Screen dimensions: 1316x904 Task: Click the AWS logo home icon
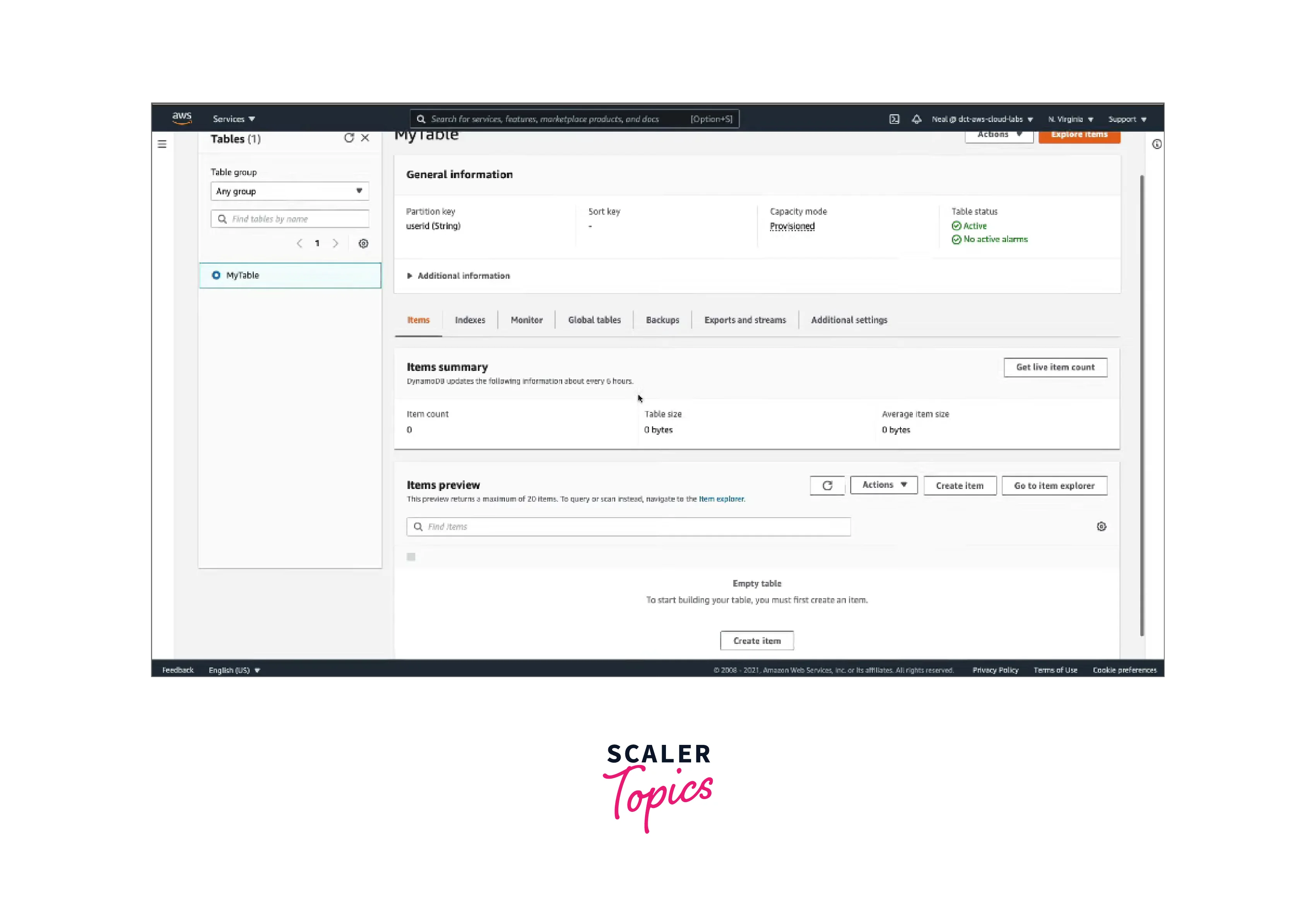[182, 118]
